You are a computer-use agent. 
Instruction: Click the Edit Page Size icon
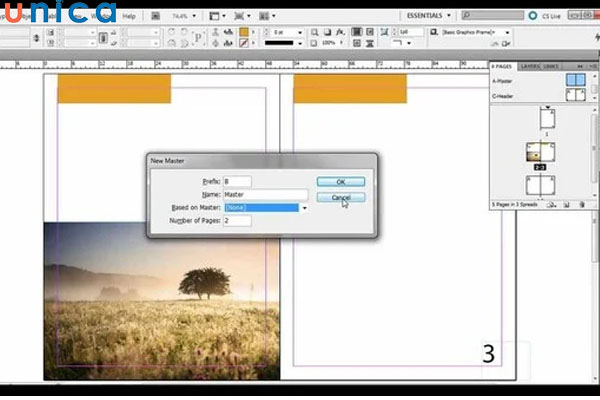(x=551, y=205)
